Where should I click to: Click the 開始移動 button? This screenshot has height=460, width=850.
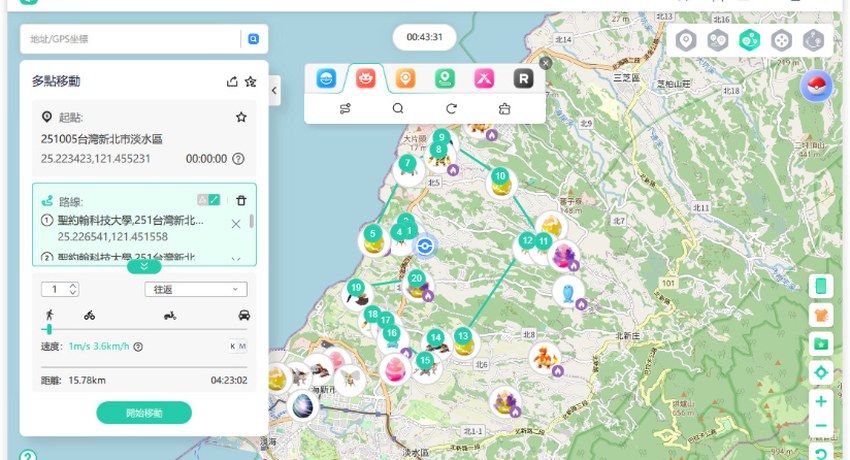(x=144, y=413)
